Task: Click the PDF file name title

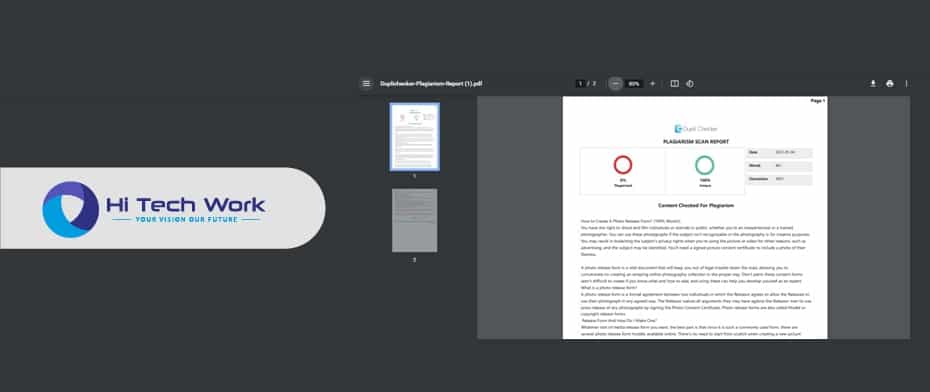Action: pyautogui.click(x=431, y=84)
